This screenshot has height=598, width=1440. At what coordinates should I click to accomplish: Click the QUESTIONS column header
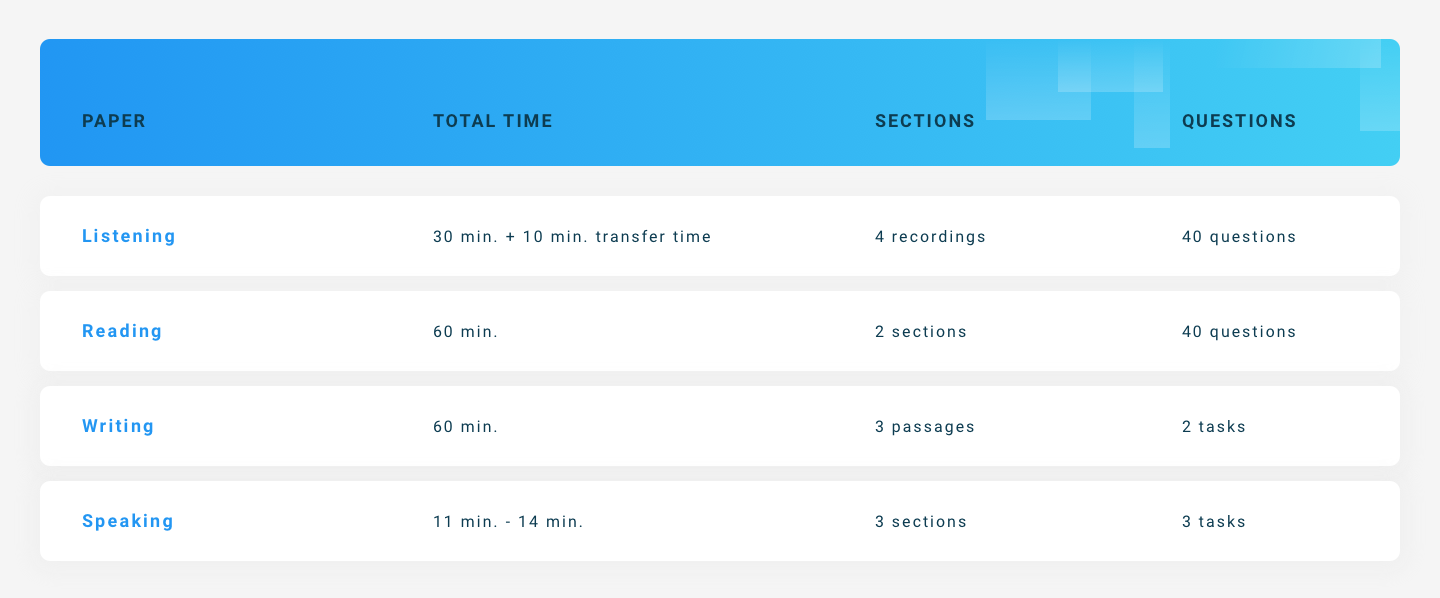(1239, 121)
